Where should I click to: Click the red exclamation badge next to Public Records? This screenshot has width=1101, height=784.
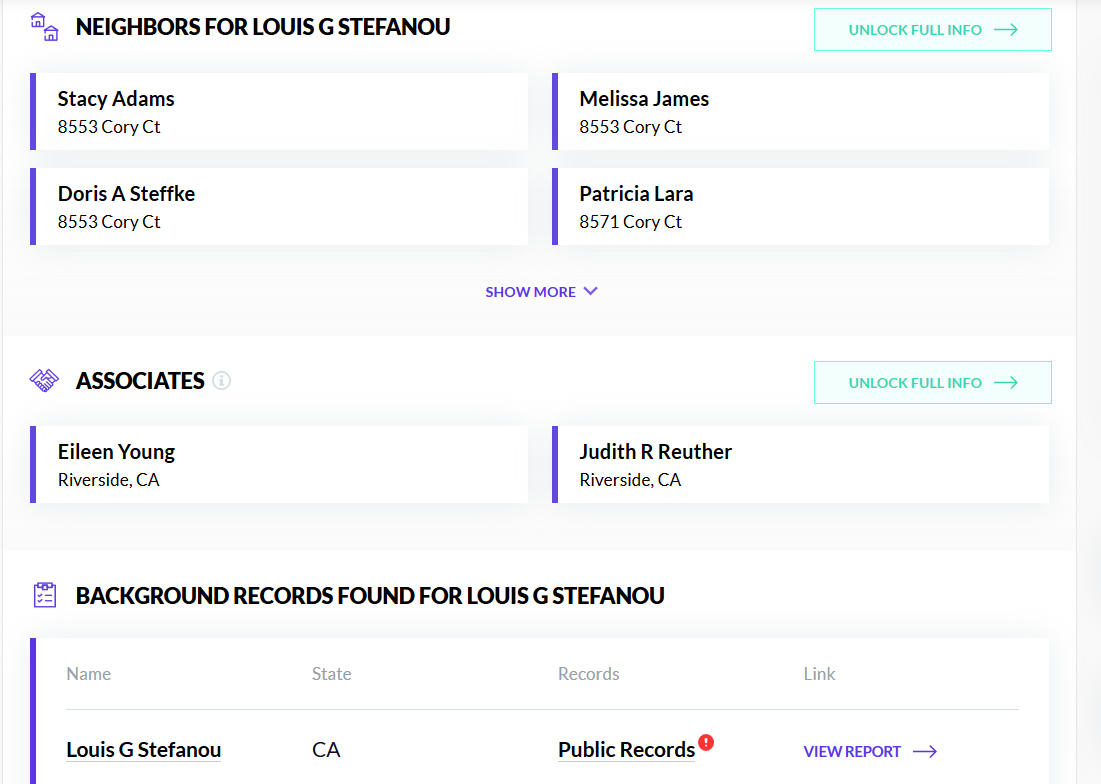(707, 743)
